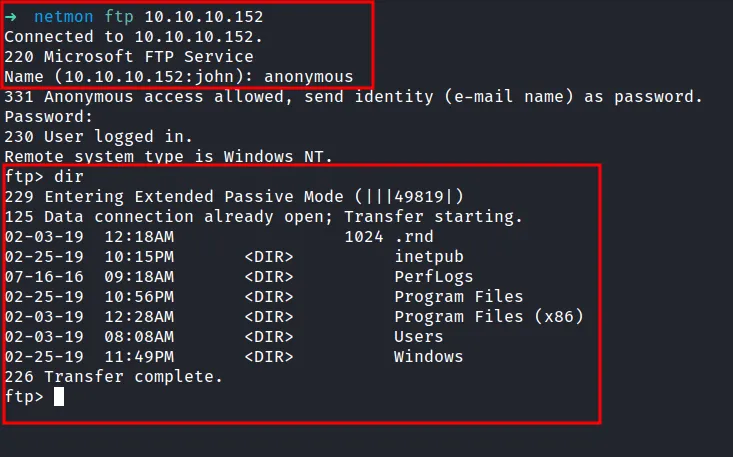
Task: Click the dir command text
Action: [x=69, y=177]
